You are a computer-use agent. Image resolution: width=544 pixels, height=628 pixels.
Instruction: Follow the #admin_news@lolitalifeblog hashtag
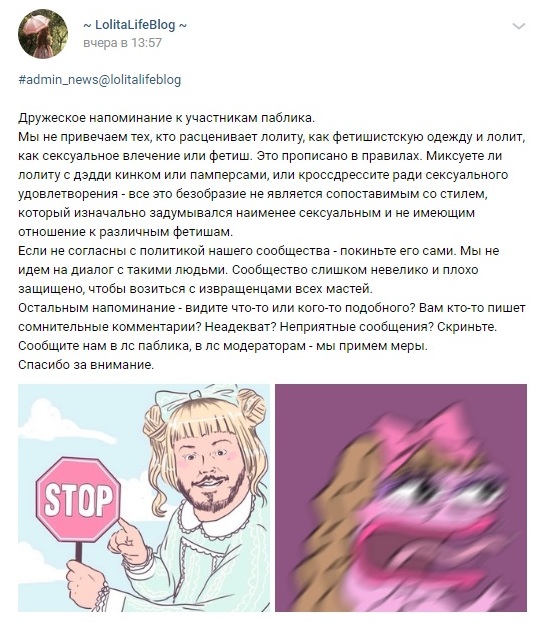coord(100,79)
